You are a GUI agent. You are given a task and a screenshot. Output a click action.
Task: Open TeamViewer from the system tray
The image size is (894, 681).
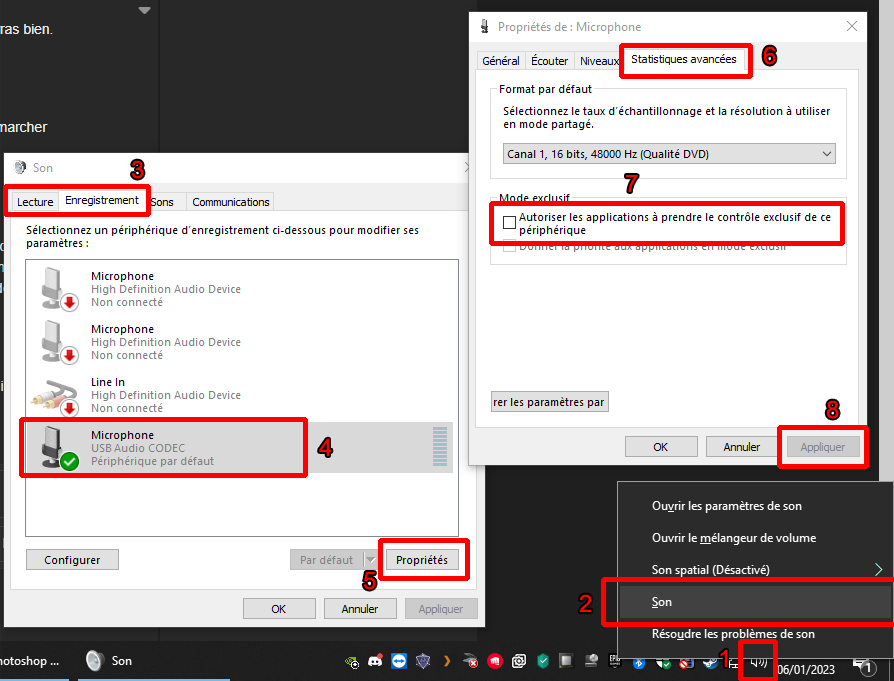point(400,661)
